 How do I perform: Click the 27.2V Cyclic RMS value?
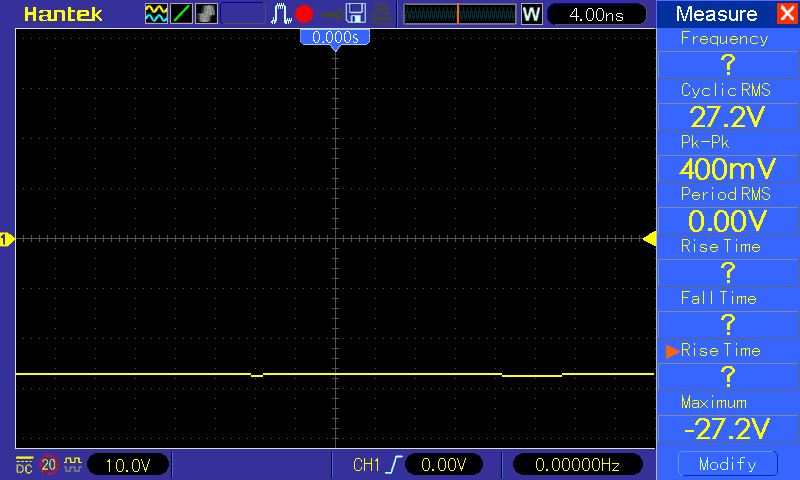(728, 117)
